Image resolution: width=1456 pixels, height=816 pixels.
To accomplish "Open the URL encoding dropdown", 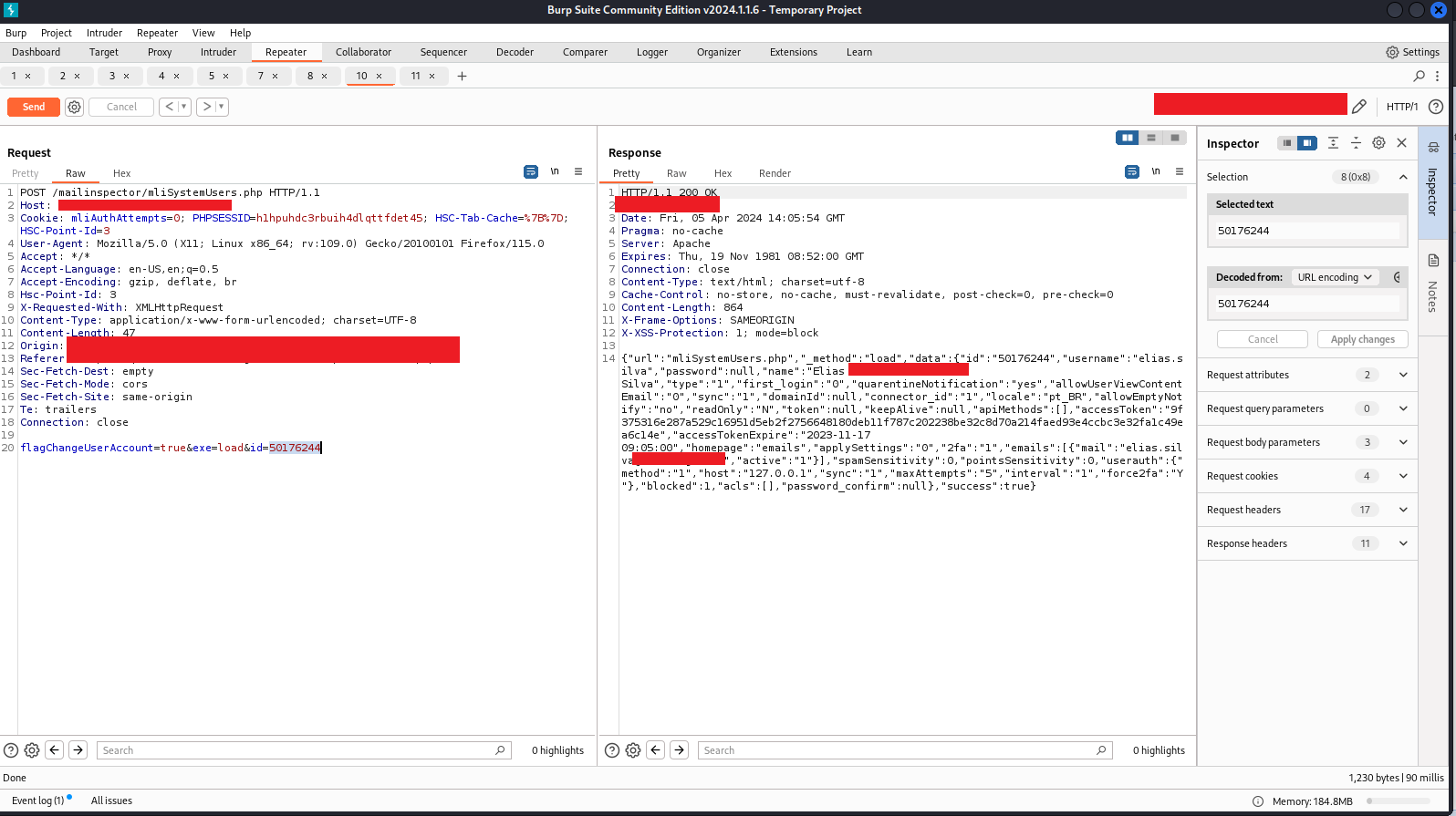I will (1335, 277).
